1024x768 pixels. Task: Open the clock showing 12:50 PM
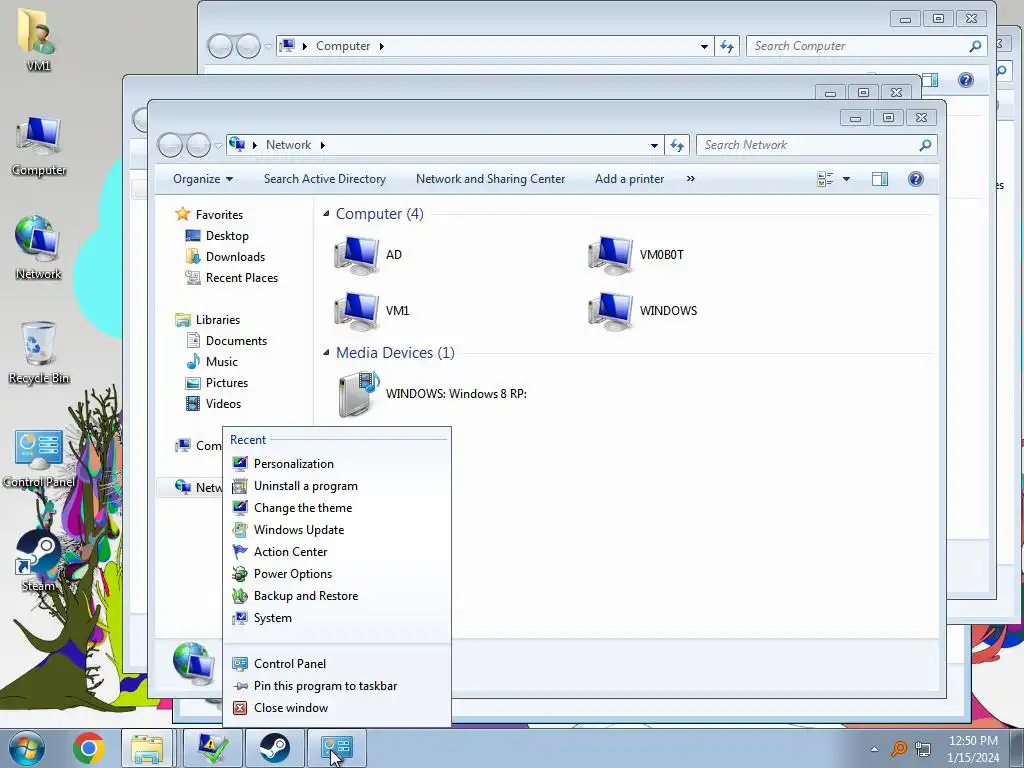[x=973, y=748]
